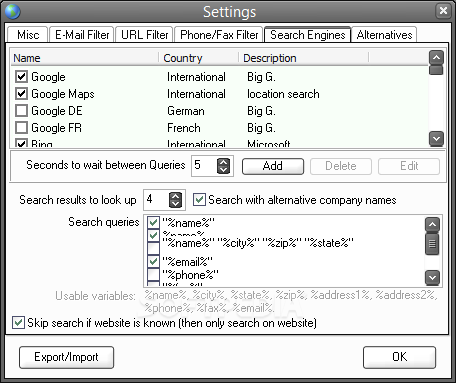Viewport: 456px width, 383px height.
Task: Click the "French" country cell
Action: pyautogui.click(x=184, y=128)
